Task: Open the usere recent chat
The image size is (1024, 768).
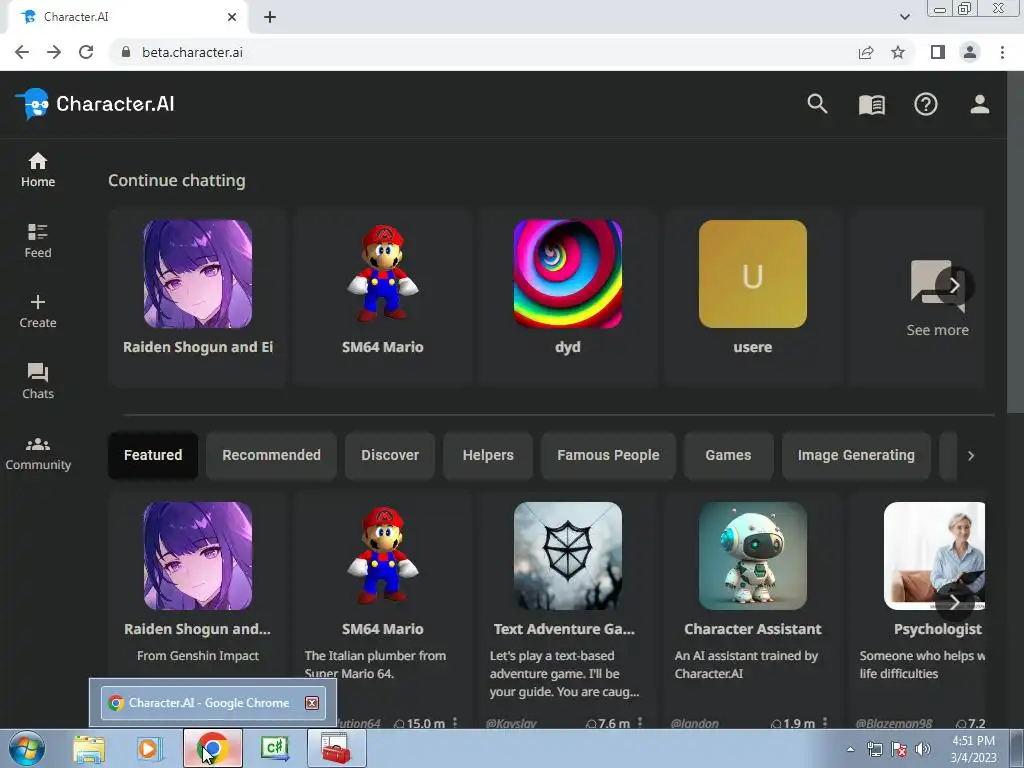Action: click(752, 298)
